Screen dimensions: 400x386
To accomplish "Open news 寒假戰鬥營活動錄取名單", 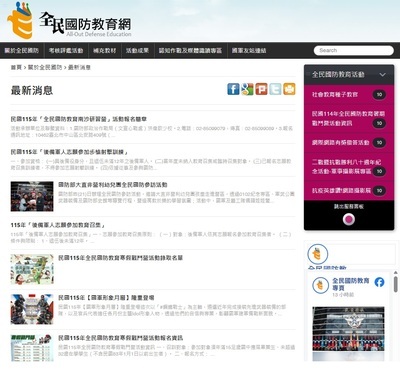I will click(x=121, y=258).
